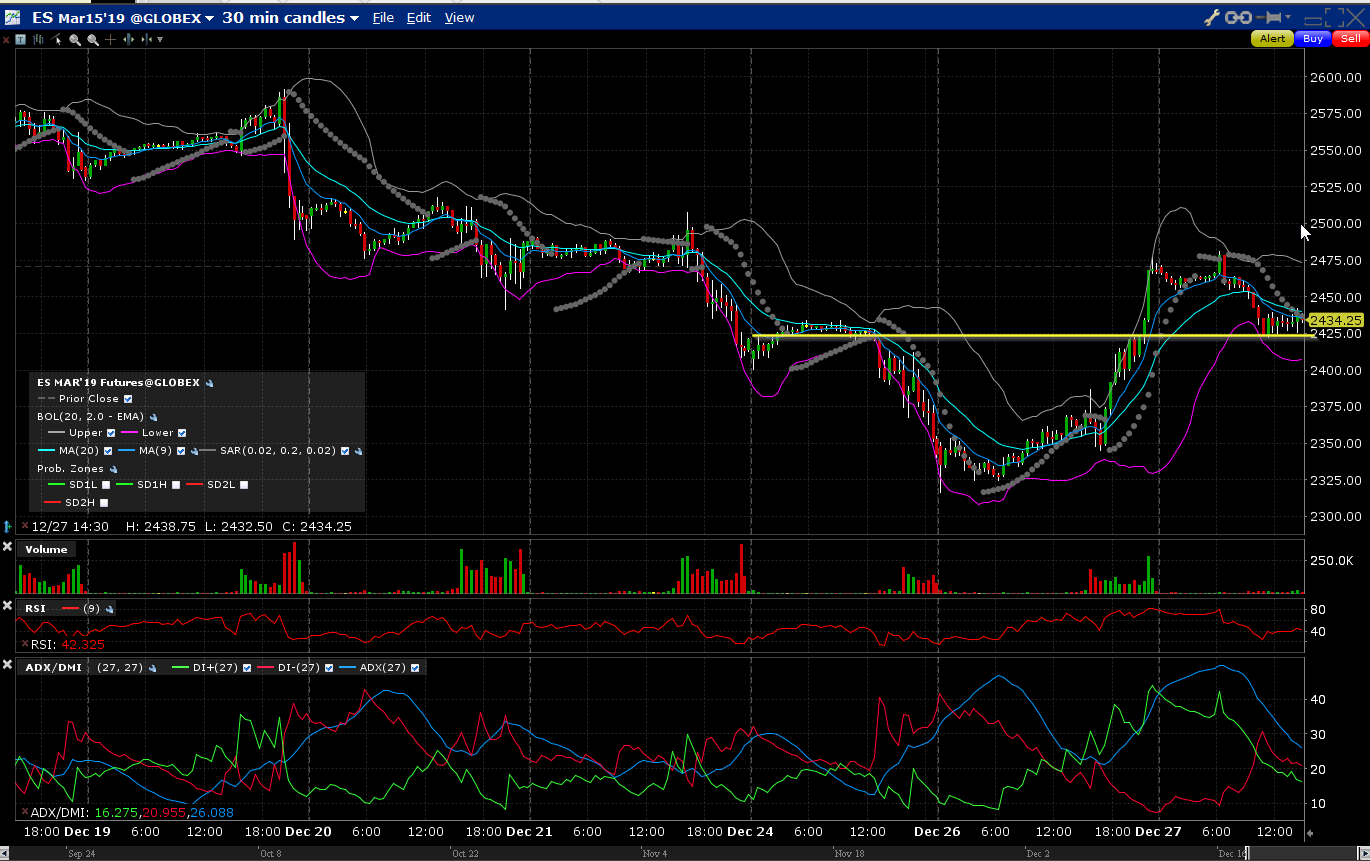Click the yellow horizontal price line
This screenshot has height=861, width=1370.
pos(1000,336)
